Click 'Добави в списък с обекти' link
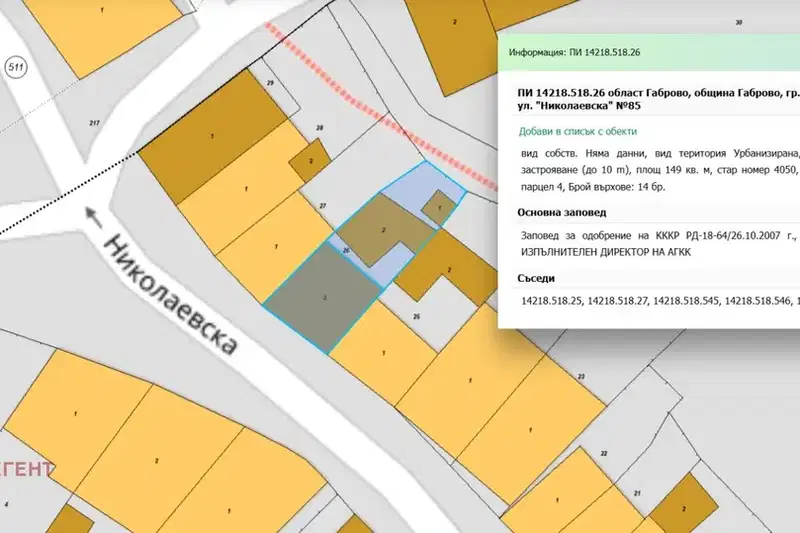Image resolution: width=800 pixels, height=533 pixels. (x=578, y=132)
